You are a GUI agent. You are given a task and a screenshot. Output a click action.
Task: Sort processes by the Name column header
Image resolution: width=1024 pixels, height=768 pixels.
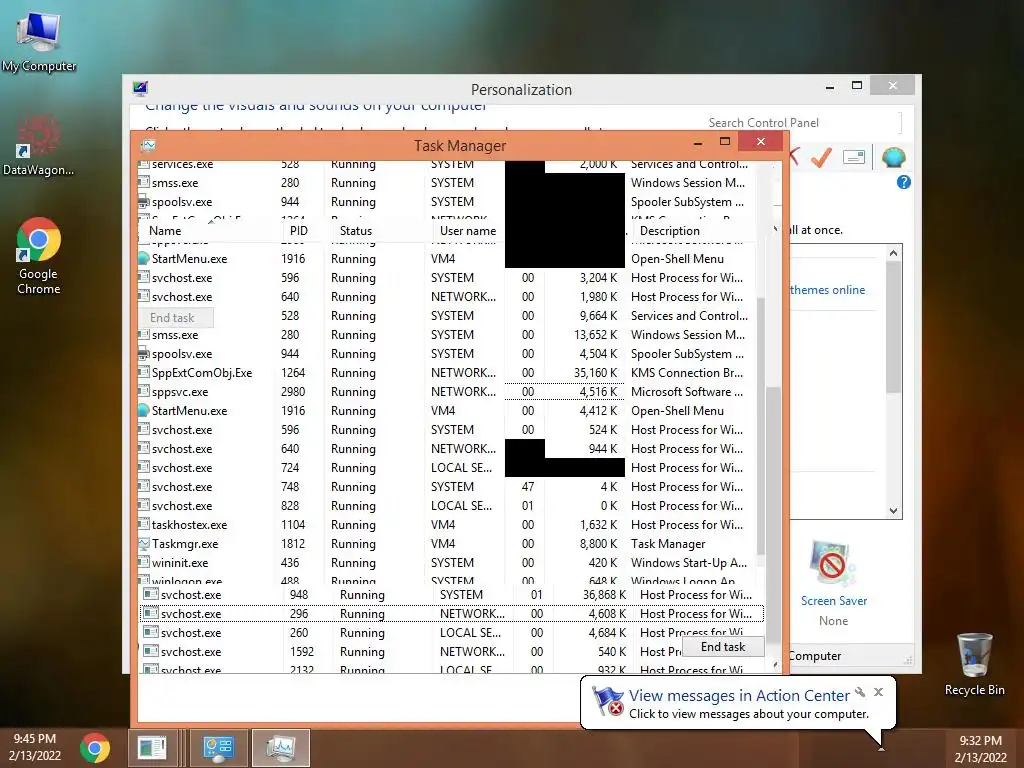coord(165,231)
